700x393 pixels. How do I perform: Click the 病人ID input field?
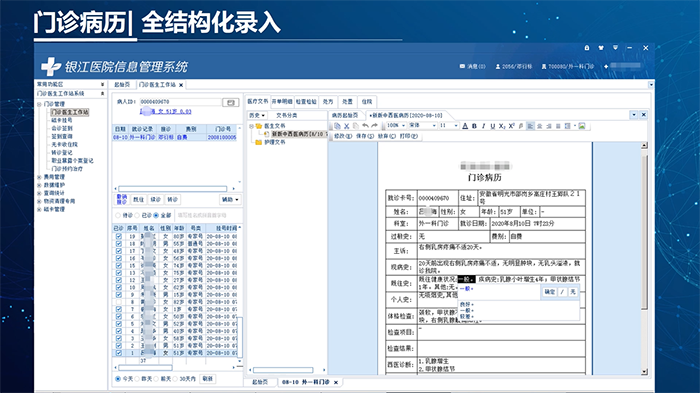[x=180, y=102]
